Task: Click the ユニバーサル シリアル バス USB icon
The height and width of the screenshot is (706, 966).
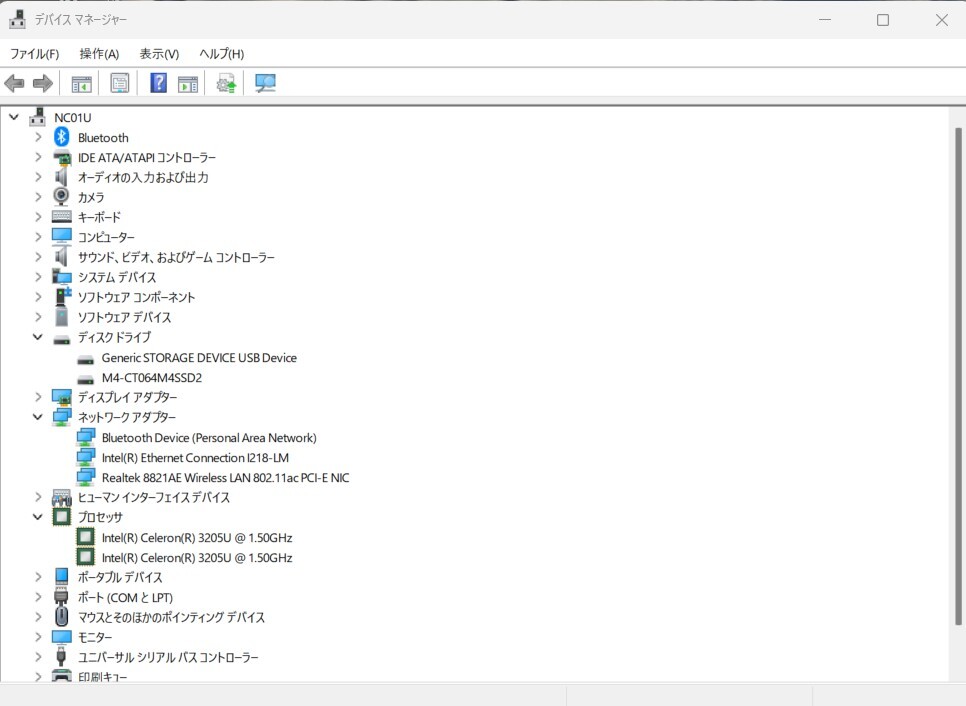Action: [61, 657]
